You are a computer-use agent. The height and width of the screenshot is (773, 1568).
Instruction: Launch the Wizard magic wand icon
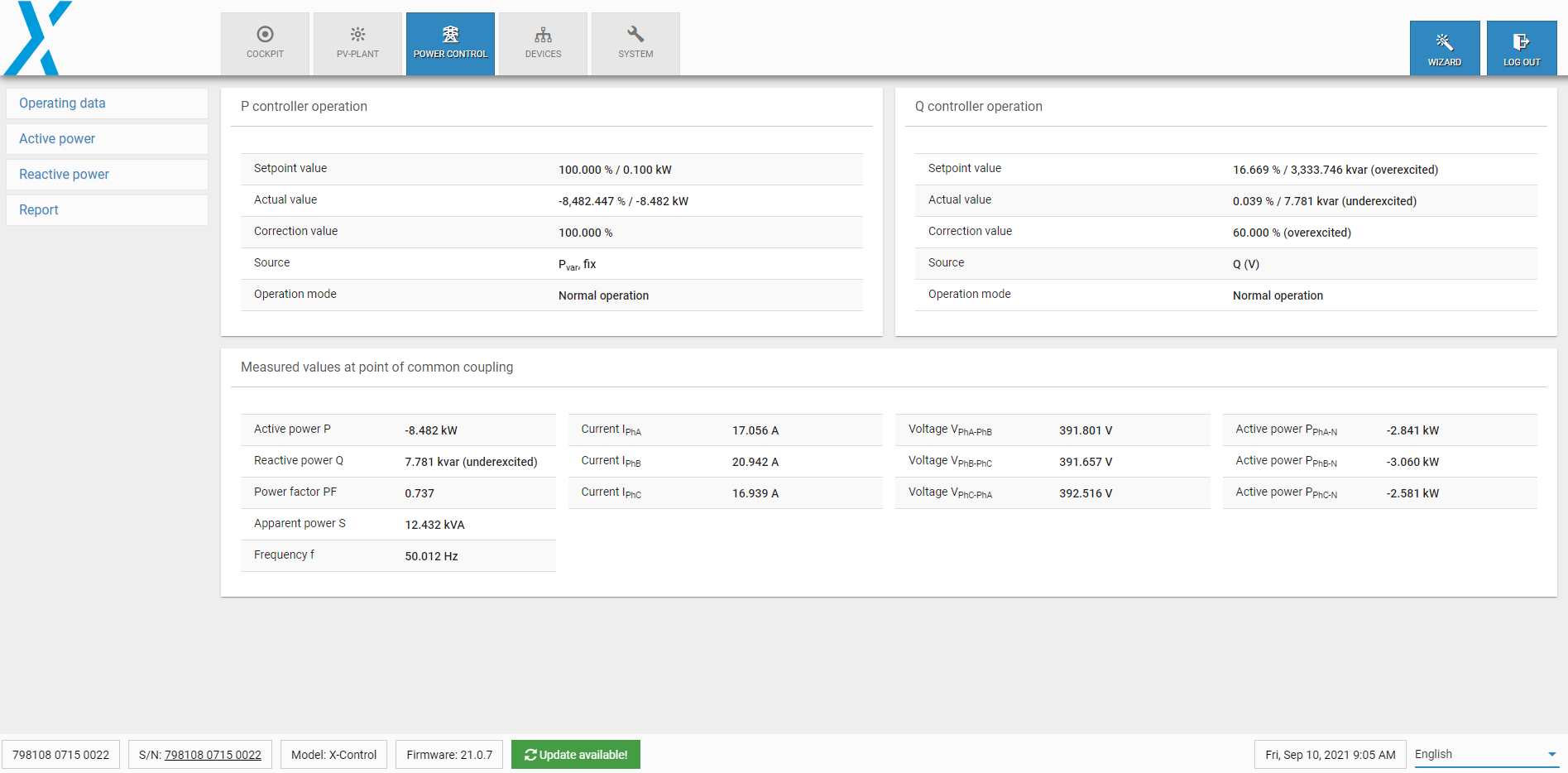tap(1444, 42)
